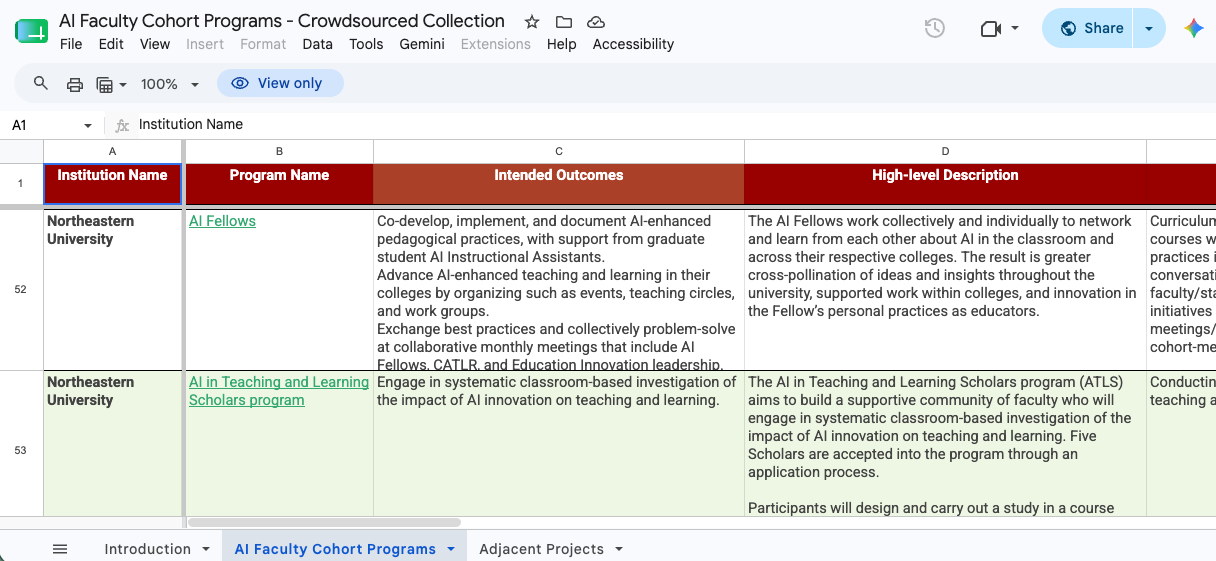Open the Edit menu
1216x561 pixels.
pos(111,44)
